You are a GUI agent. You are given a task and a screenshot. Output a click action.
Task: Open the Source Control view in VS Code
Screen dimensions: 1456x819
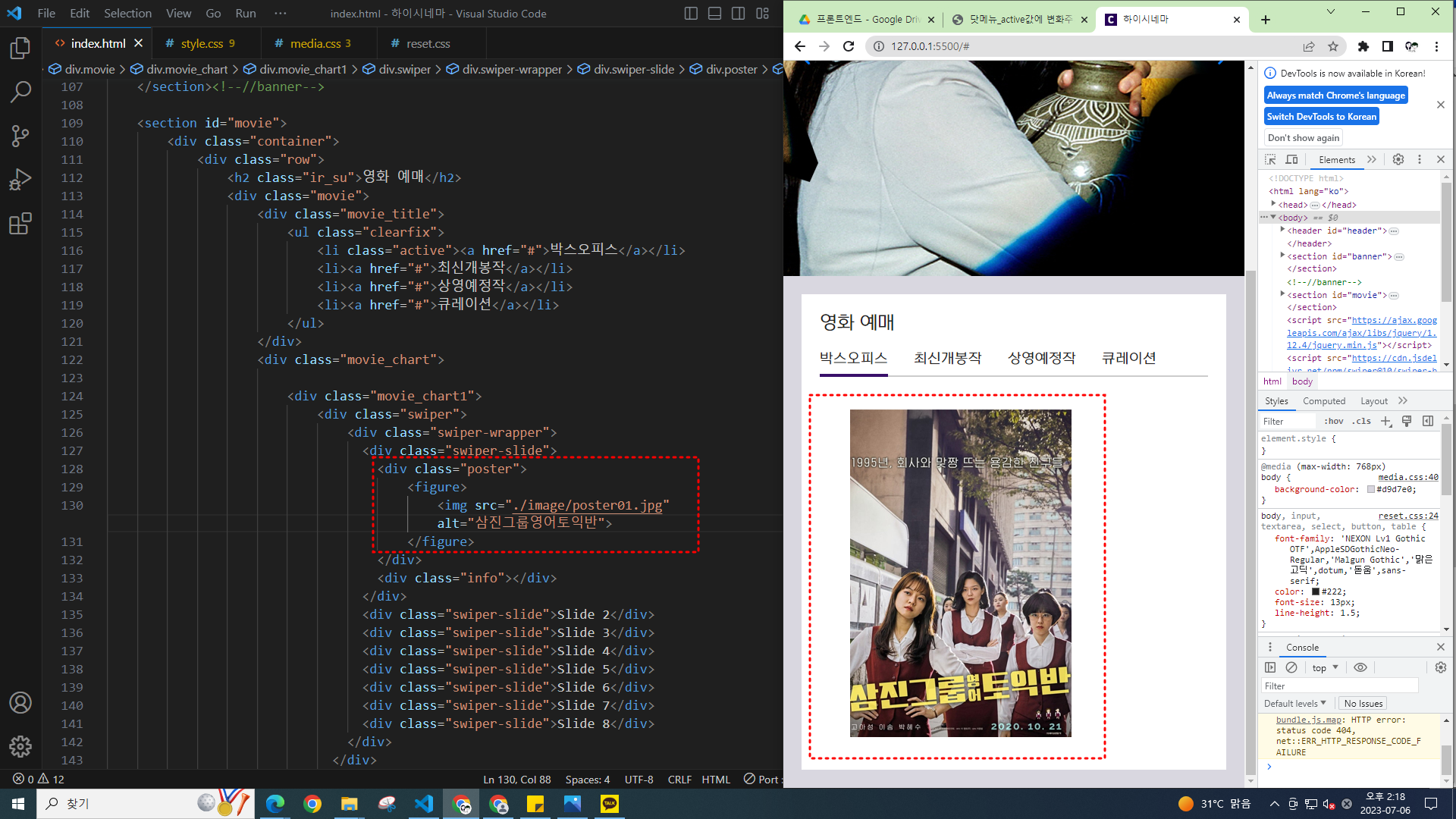pos(20,136)
